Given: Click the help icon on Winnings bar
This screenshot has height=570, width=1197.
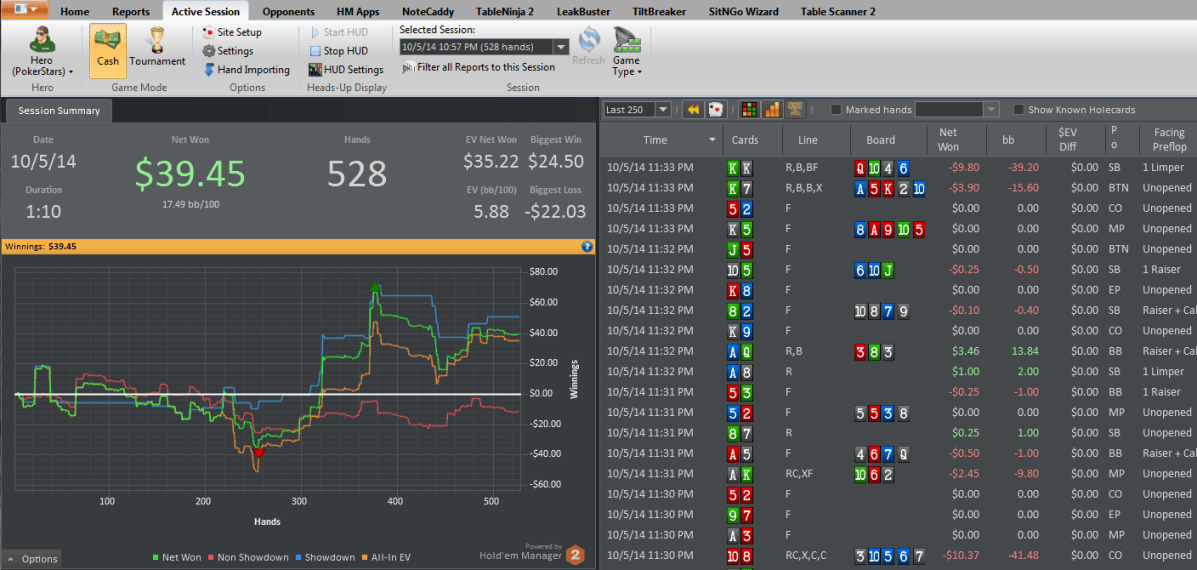Looking at the screenshot, I should click(587, 246).
